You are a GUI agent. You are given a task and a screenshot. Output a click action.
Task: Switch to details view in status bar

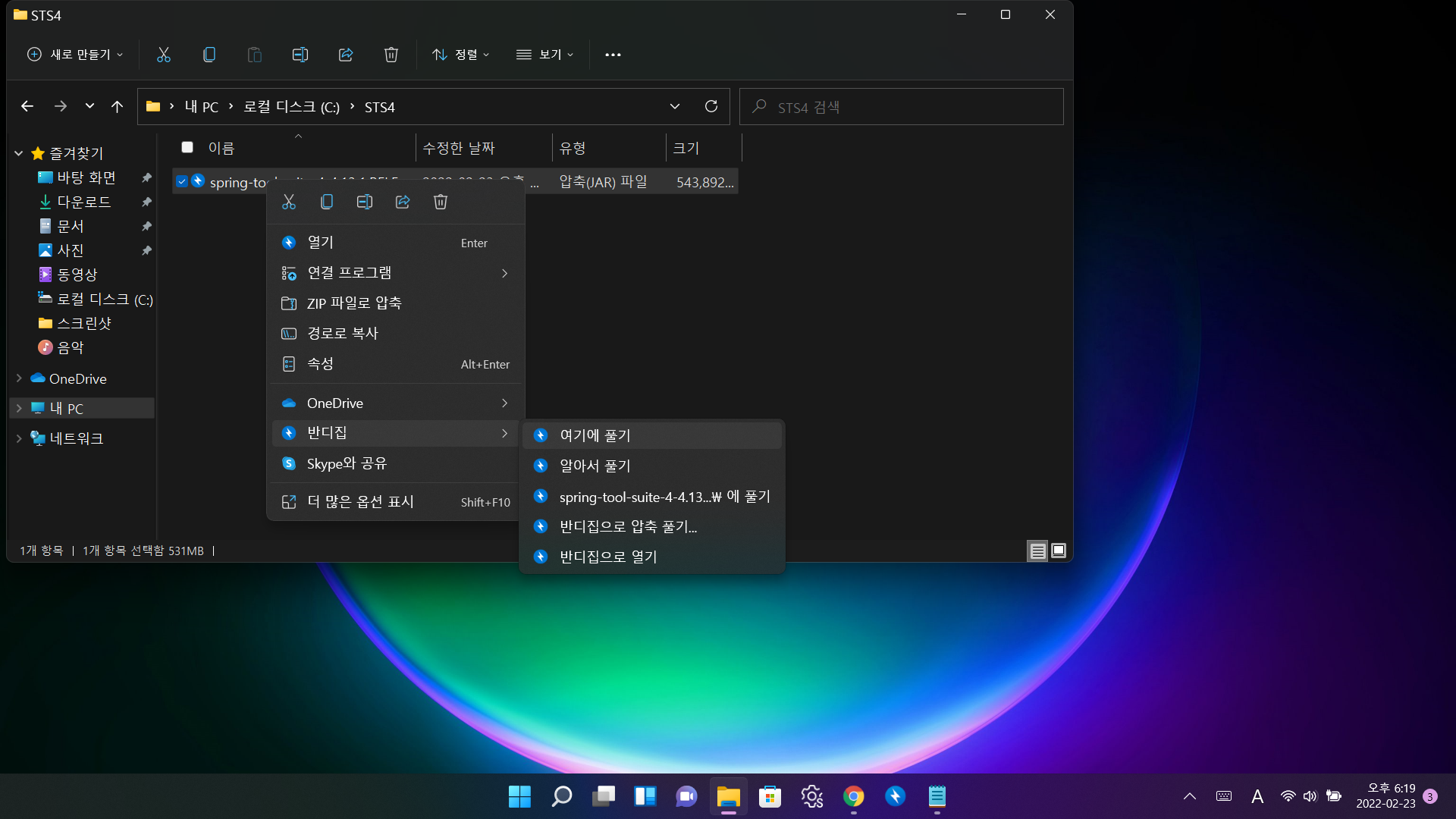click(x=1037, y=551)
